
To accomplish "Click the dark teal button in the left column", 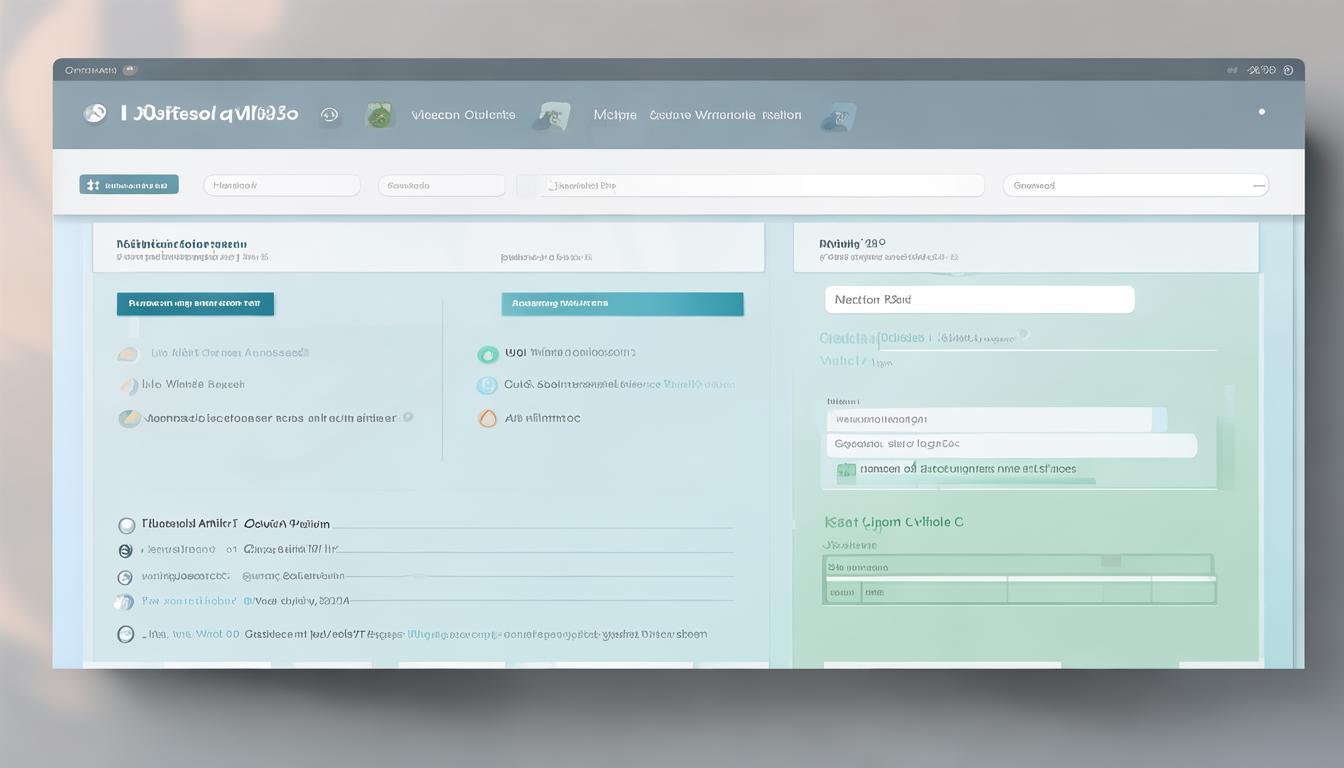I will [x=195, y=304].
